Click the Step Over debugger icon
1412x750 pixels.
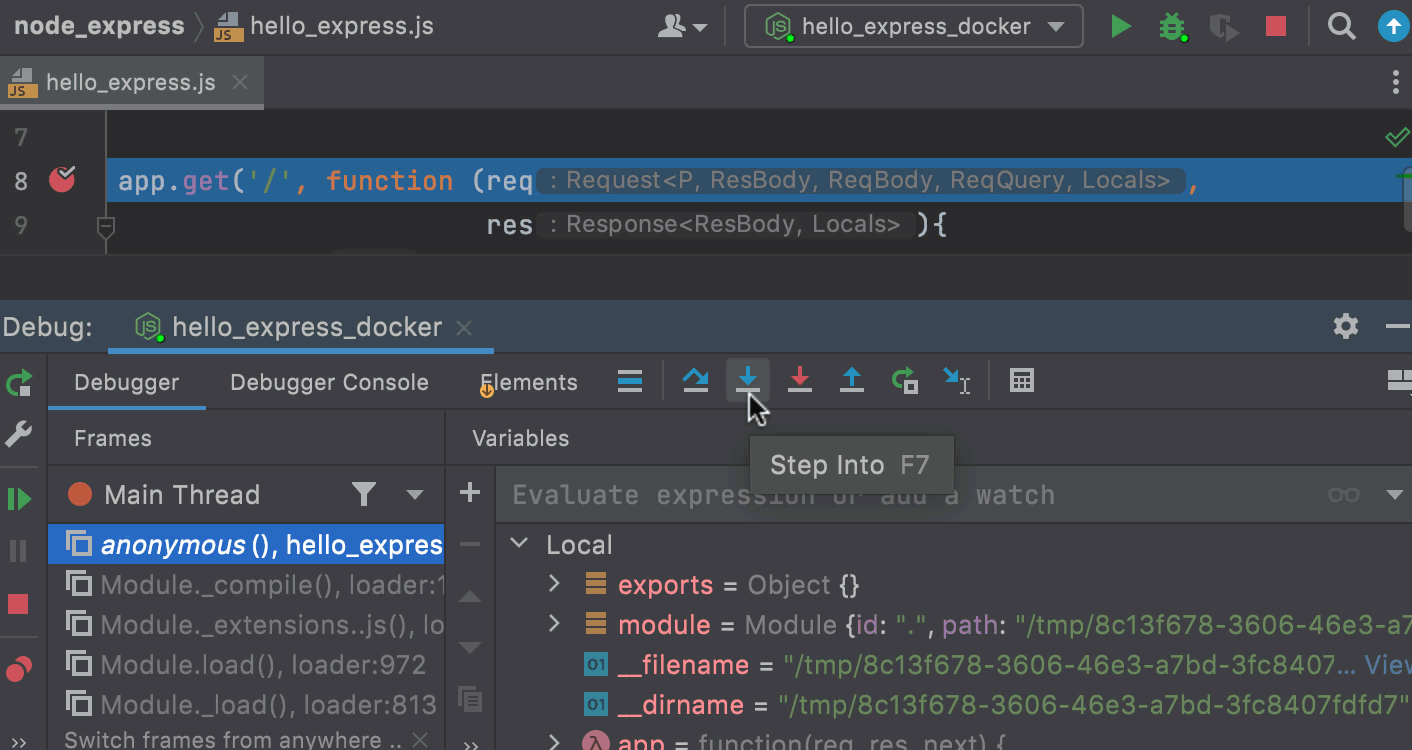tap(695, 381)
